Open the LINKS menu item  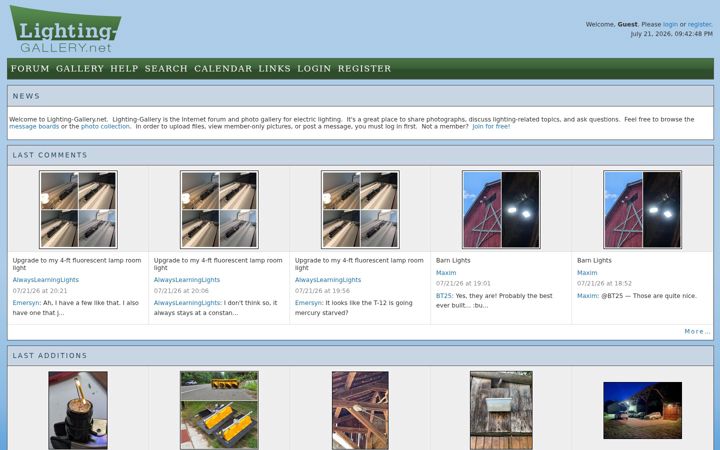[x=275, y=68]
